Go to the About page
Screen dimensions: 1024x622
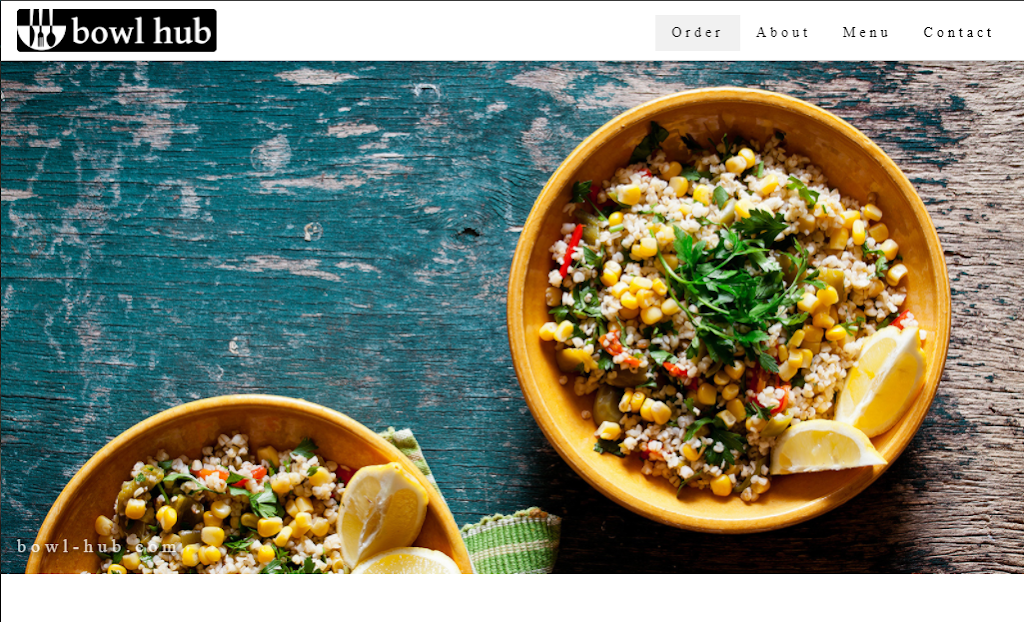point(782,33)
